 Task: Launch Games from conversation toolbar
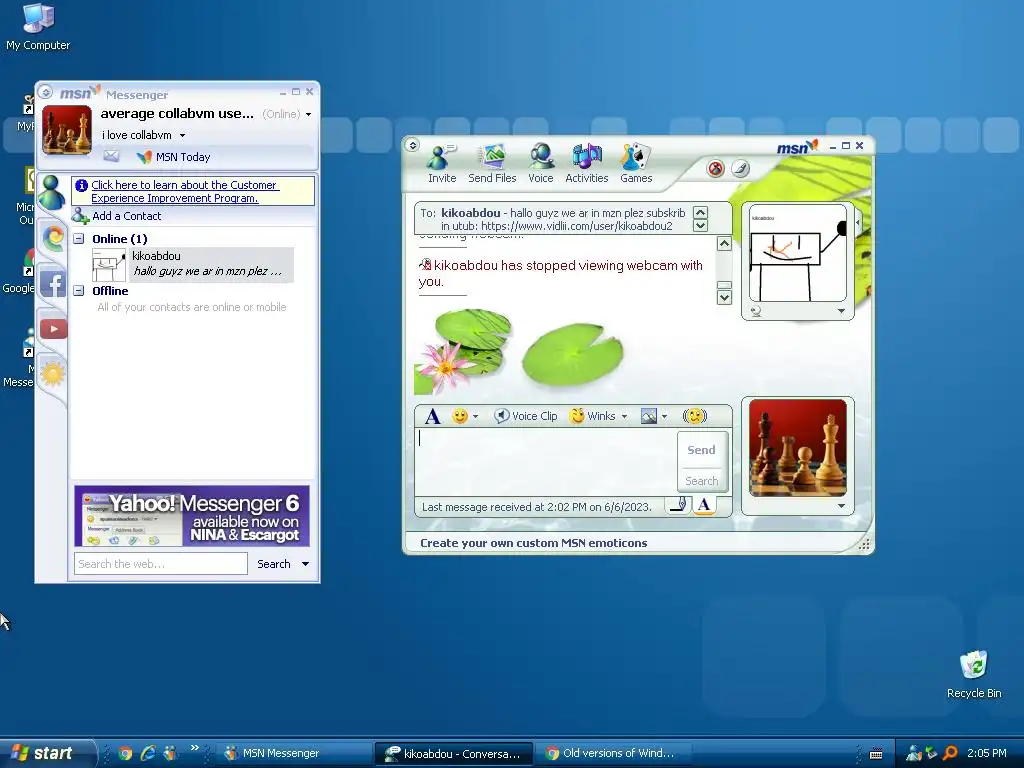(635, 164)
